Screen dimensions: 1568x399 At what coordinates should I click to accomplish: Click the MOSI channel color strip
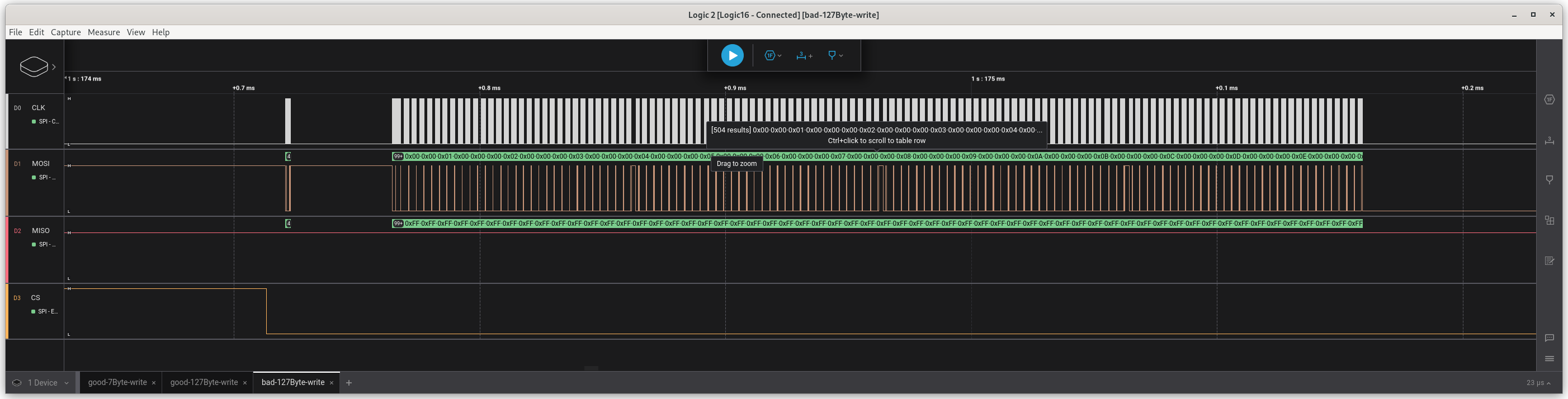coord(7,183)
